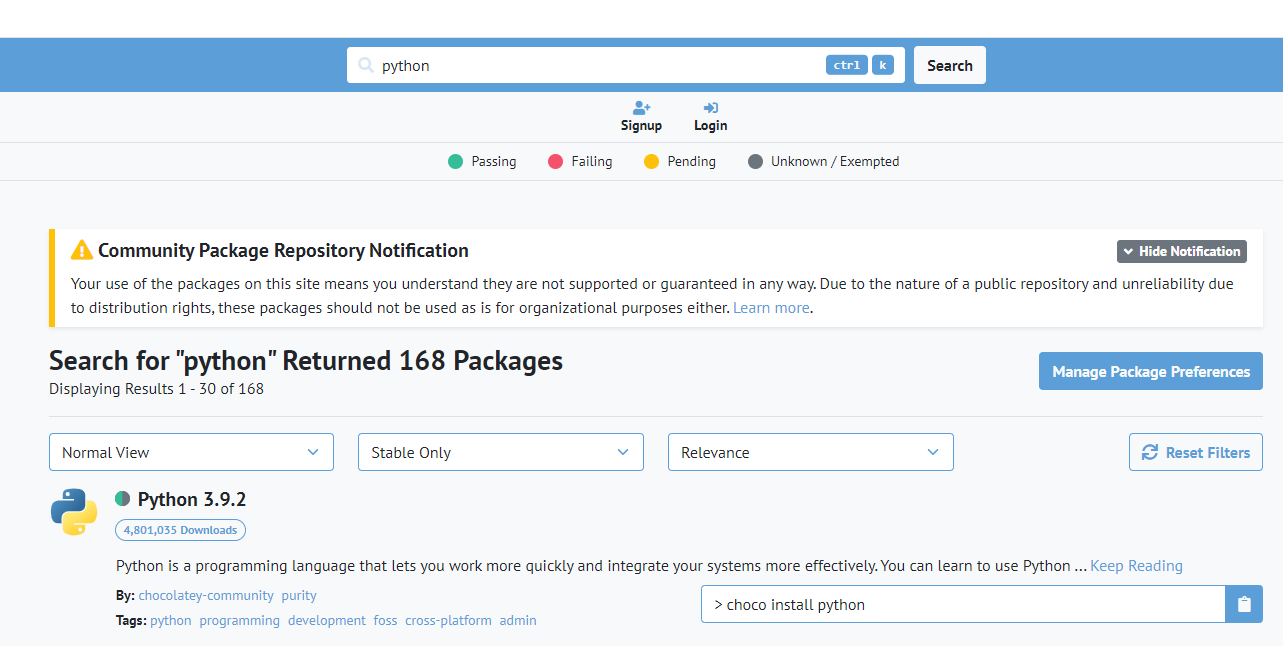Click the red Failing status dot
This screenshot has width=1283, height=646.
[556, 161]
